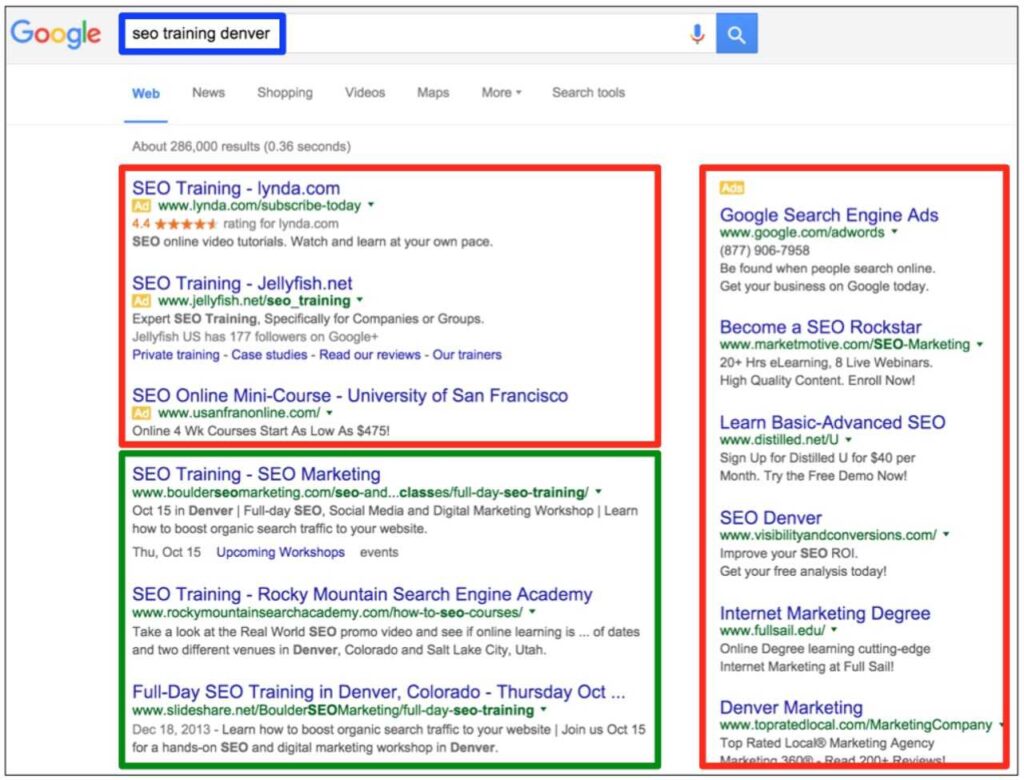Click the Private training sitelink
The width and height of the screenshot is (1024, 780).
pos(175,354)
